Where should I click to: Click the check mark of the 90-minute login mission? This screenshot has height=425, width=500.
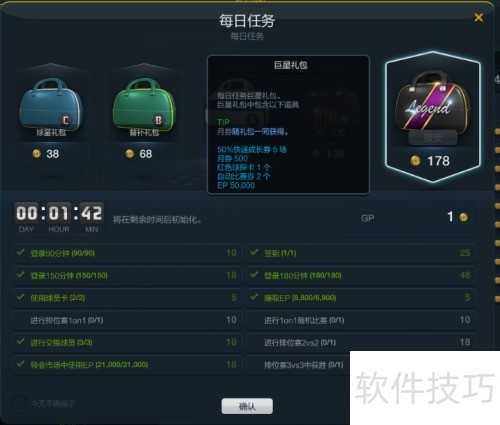pos(21,252)
